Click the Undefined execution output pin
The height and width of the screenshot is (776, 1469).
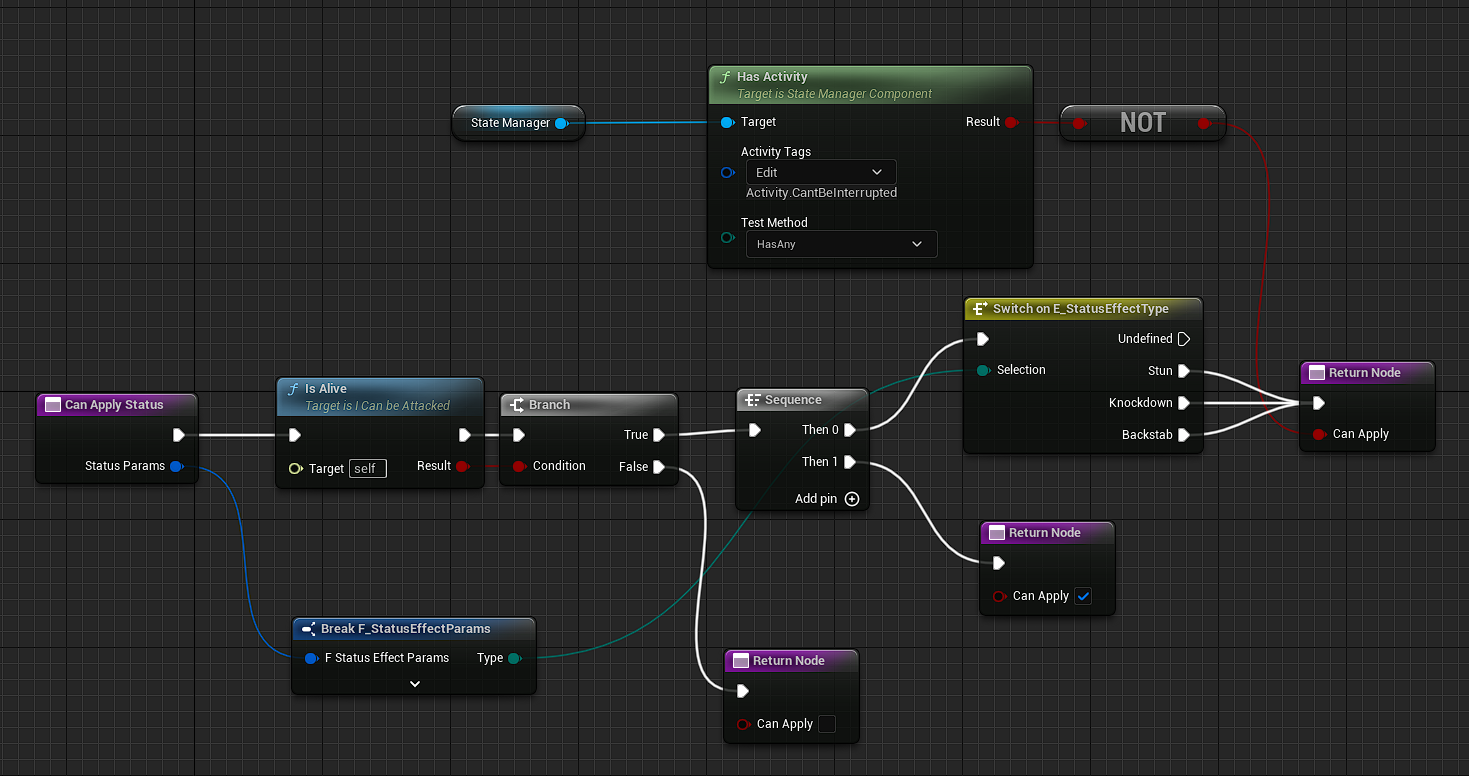(x=1184, y=339)
